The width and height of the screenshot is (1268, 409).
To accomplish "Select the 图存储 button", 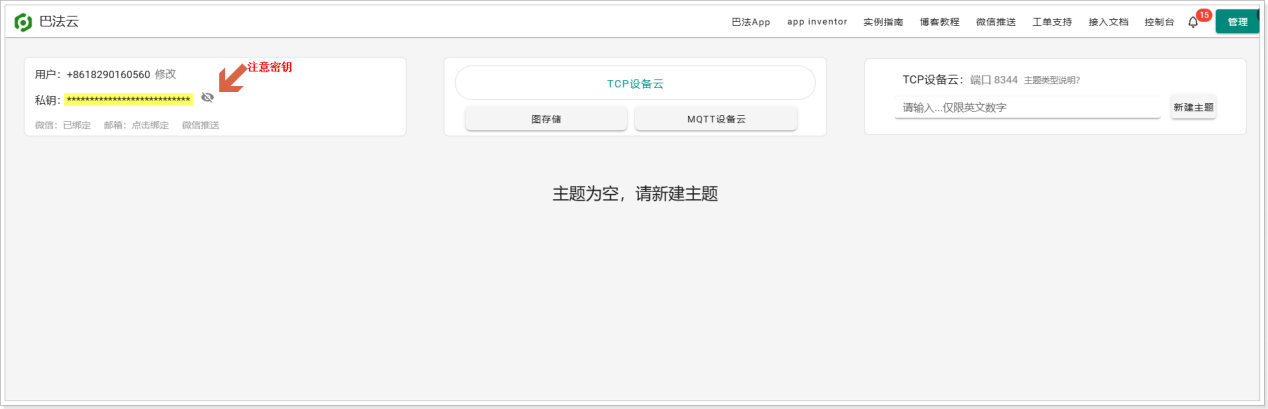I will click(546, 118).
